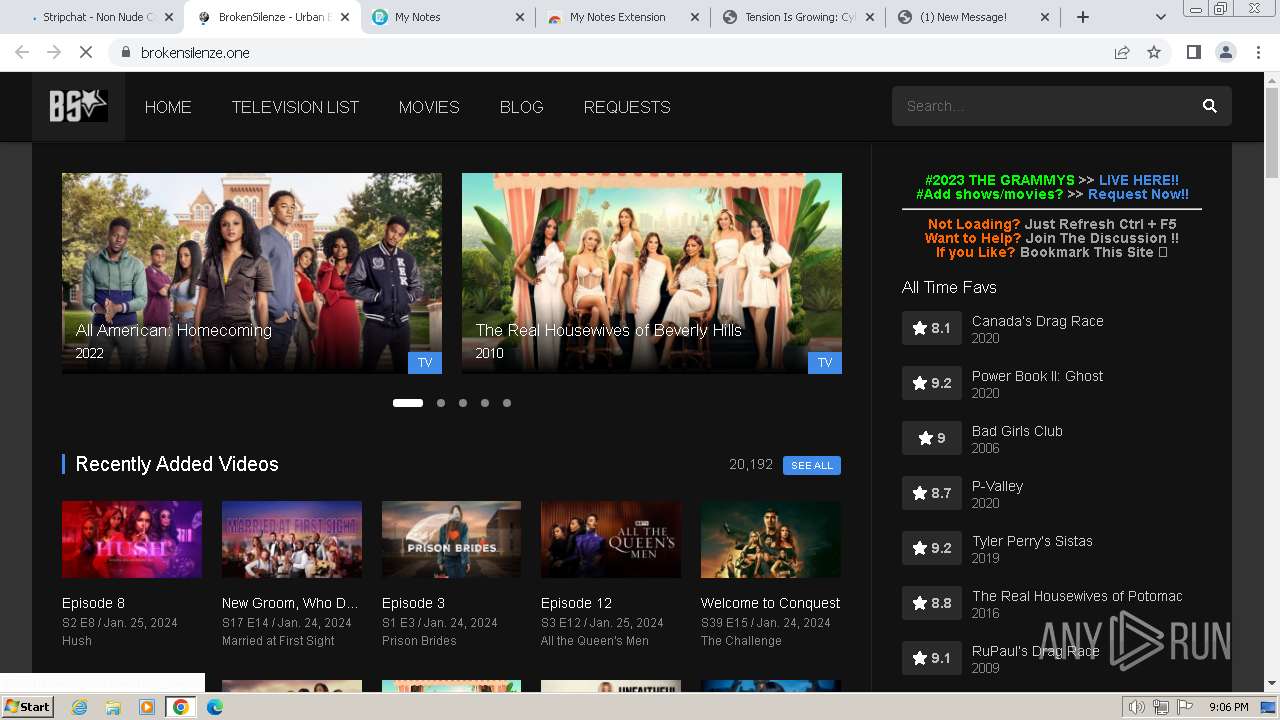Screen dimensions: 1280x720
Task: Bookmark this page with the star icon
Action: 1154,52
